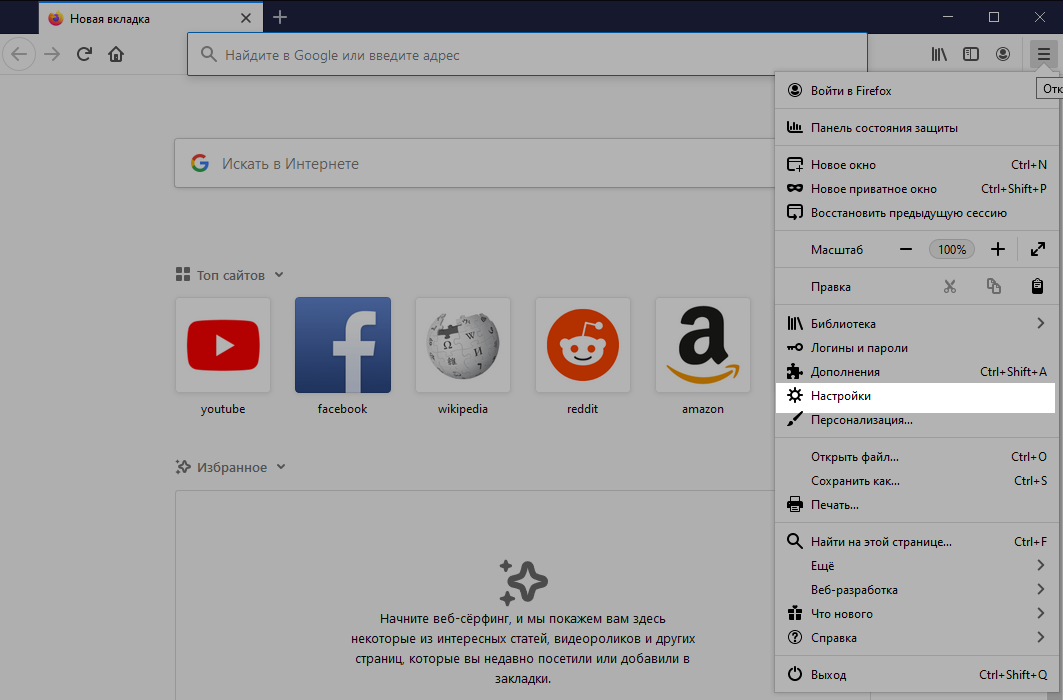The image size is (1063, 700).
Task: Click the Cut scissors icon
Action: click(950, 287)
